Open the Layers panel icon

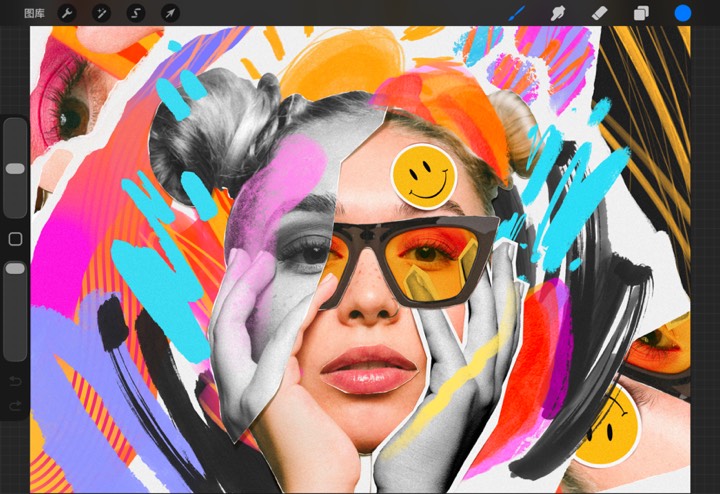click(641, 13)
